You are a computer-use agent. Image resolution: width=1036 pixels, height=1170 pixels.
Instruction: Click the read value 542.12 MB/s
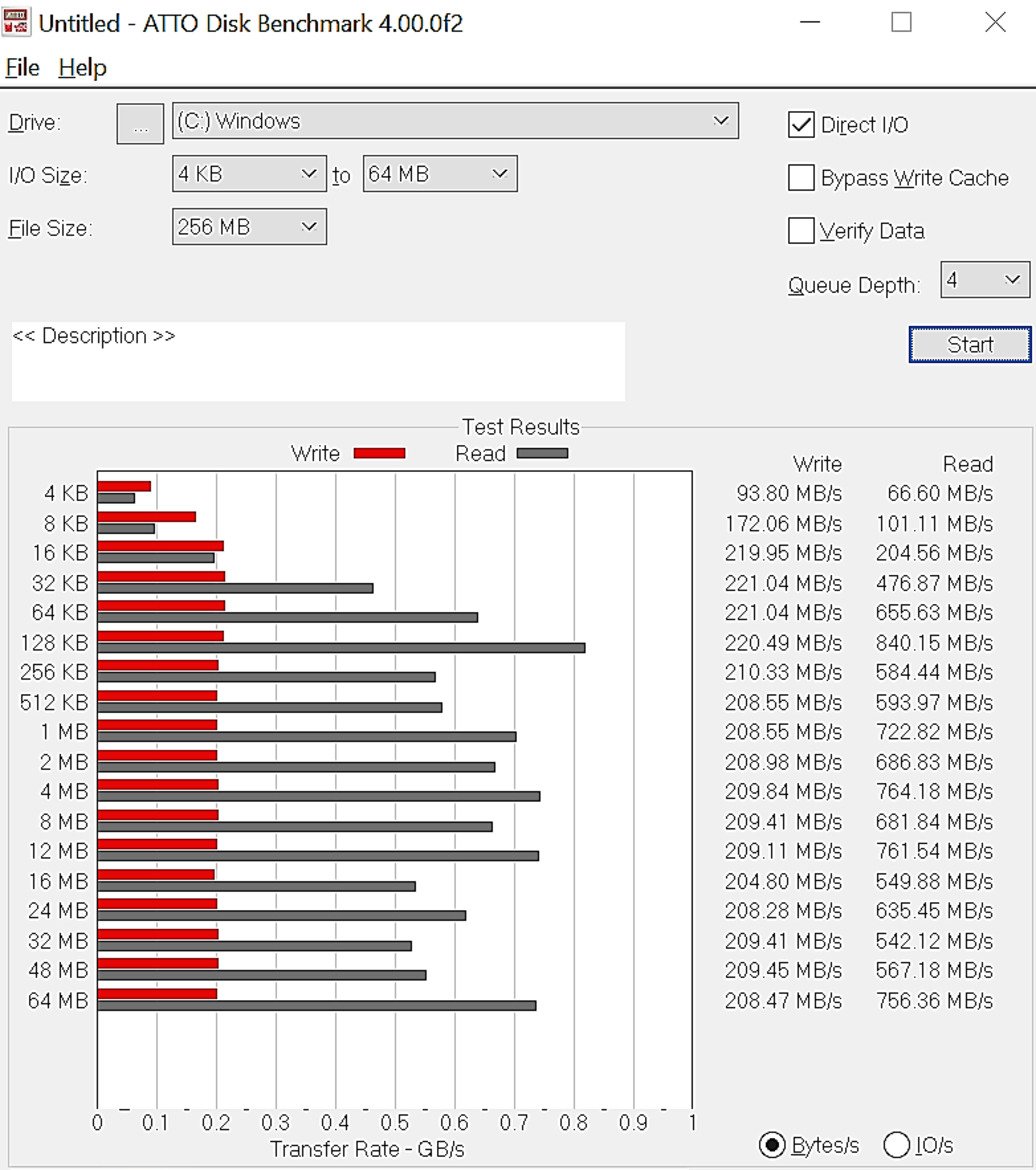(x=934, y=942)
